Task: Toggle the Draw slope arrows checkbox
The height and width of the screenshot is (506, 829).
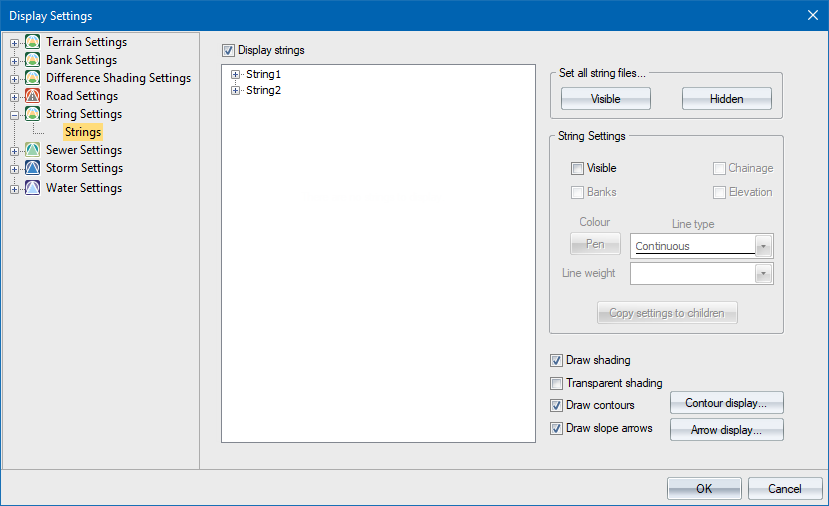Action: (557, 428)
